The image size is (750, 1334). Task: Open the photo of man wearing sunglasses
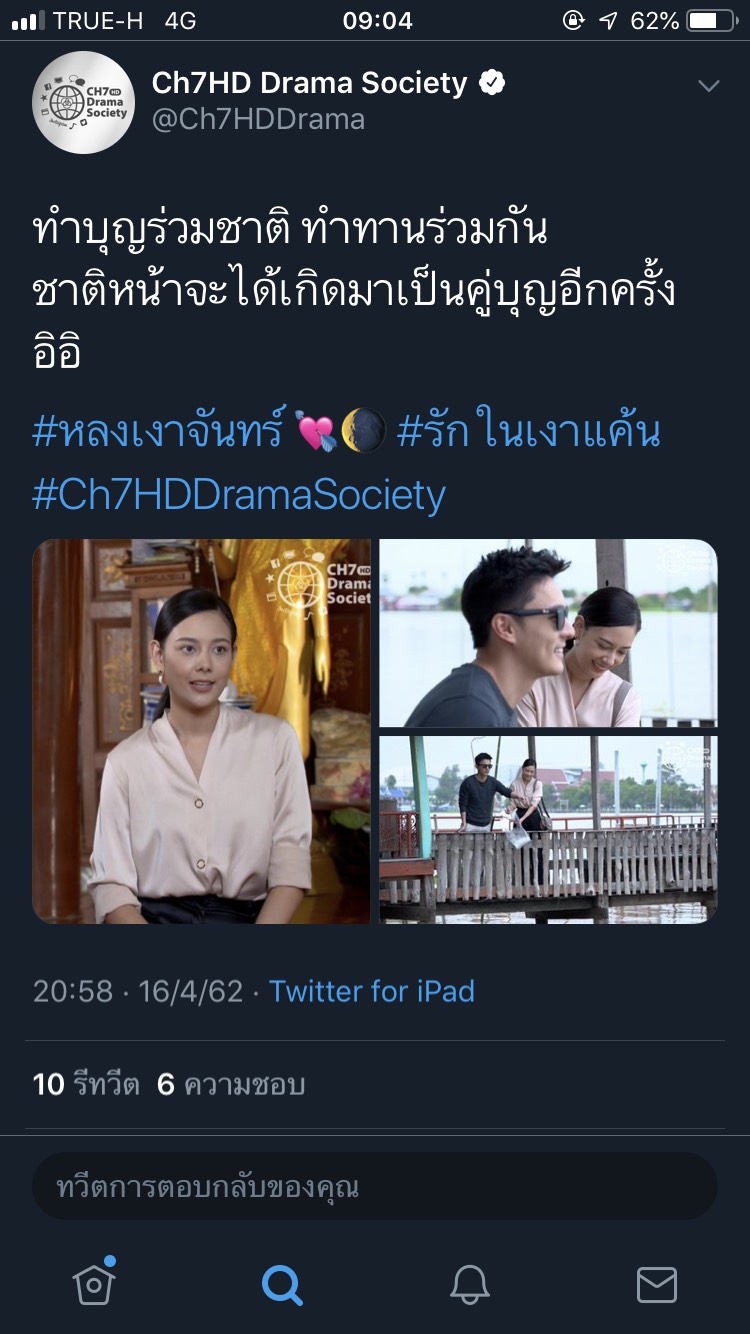pos(548,633)
